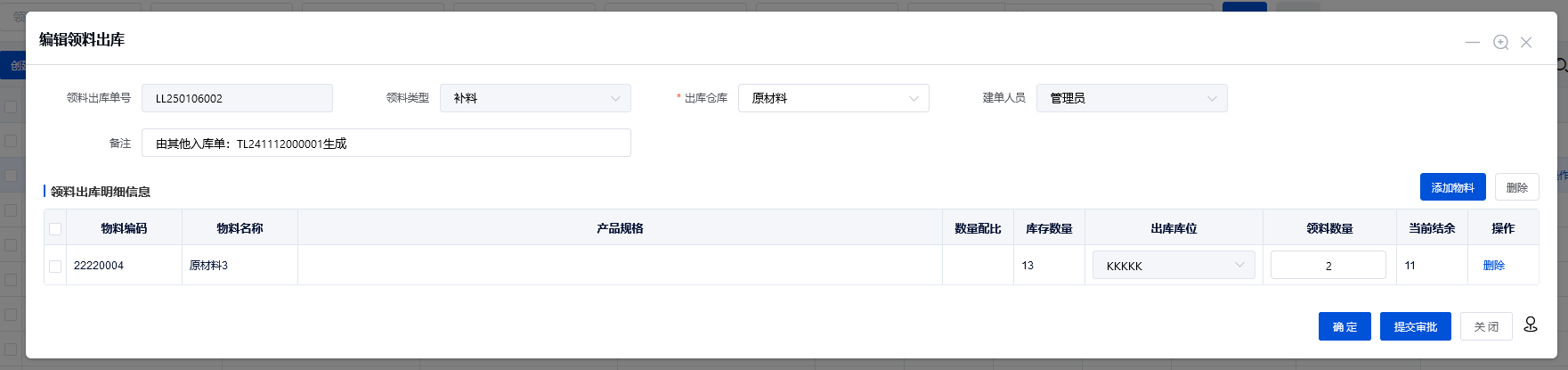
Task: Click the 关闭 button
Action: click(x=1485, y=326)
